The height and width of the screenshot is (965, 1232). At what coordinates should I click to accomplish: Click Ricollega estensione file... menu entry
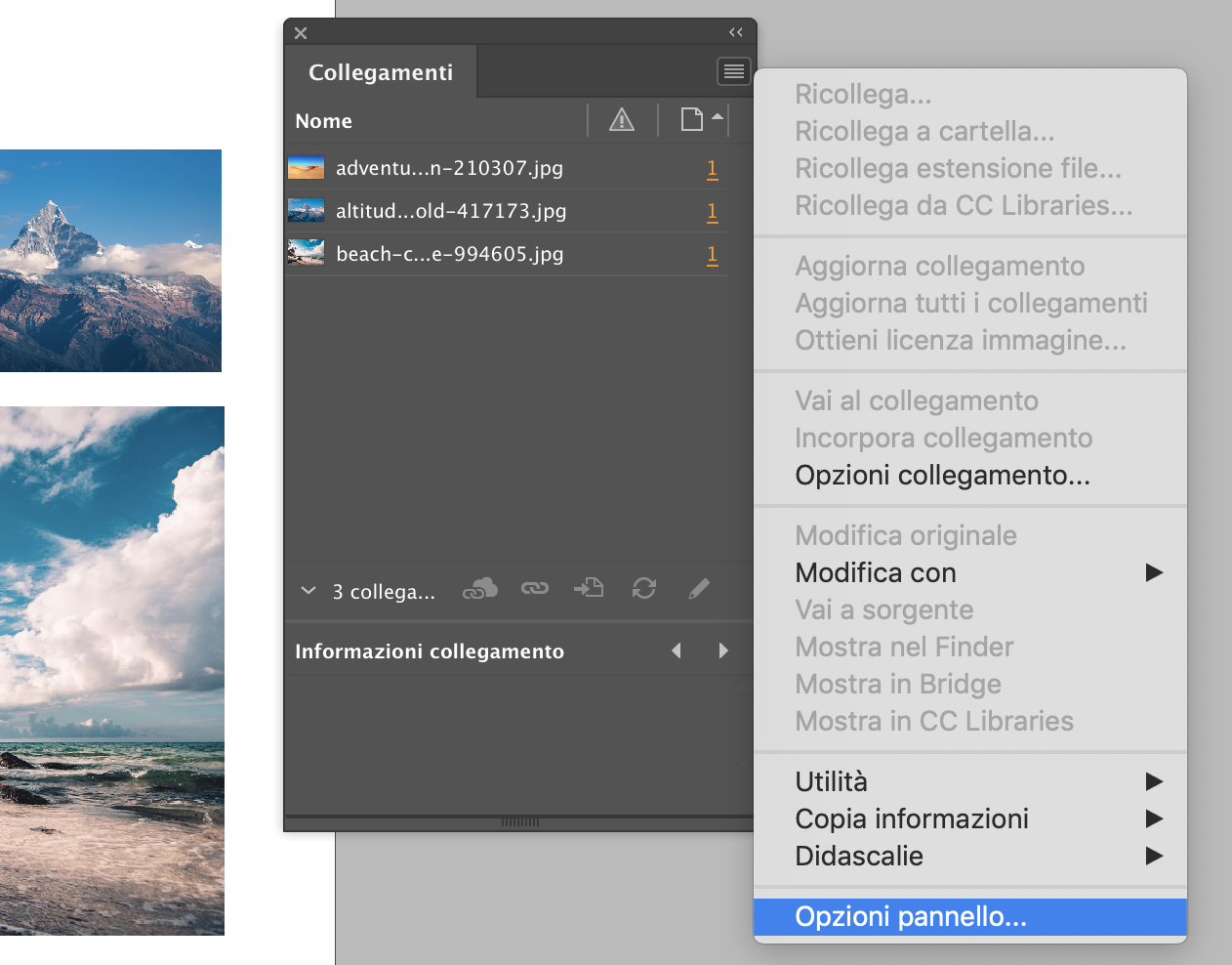pyautogui.click(x=970, y=168)
